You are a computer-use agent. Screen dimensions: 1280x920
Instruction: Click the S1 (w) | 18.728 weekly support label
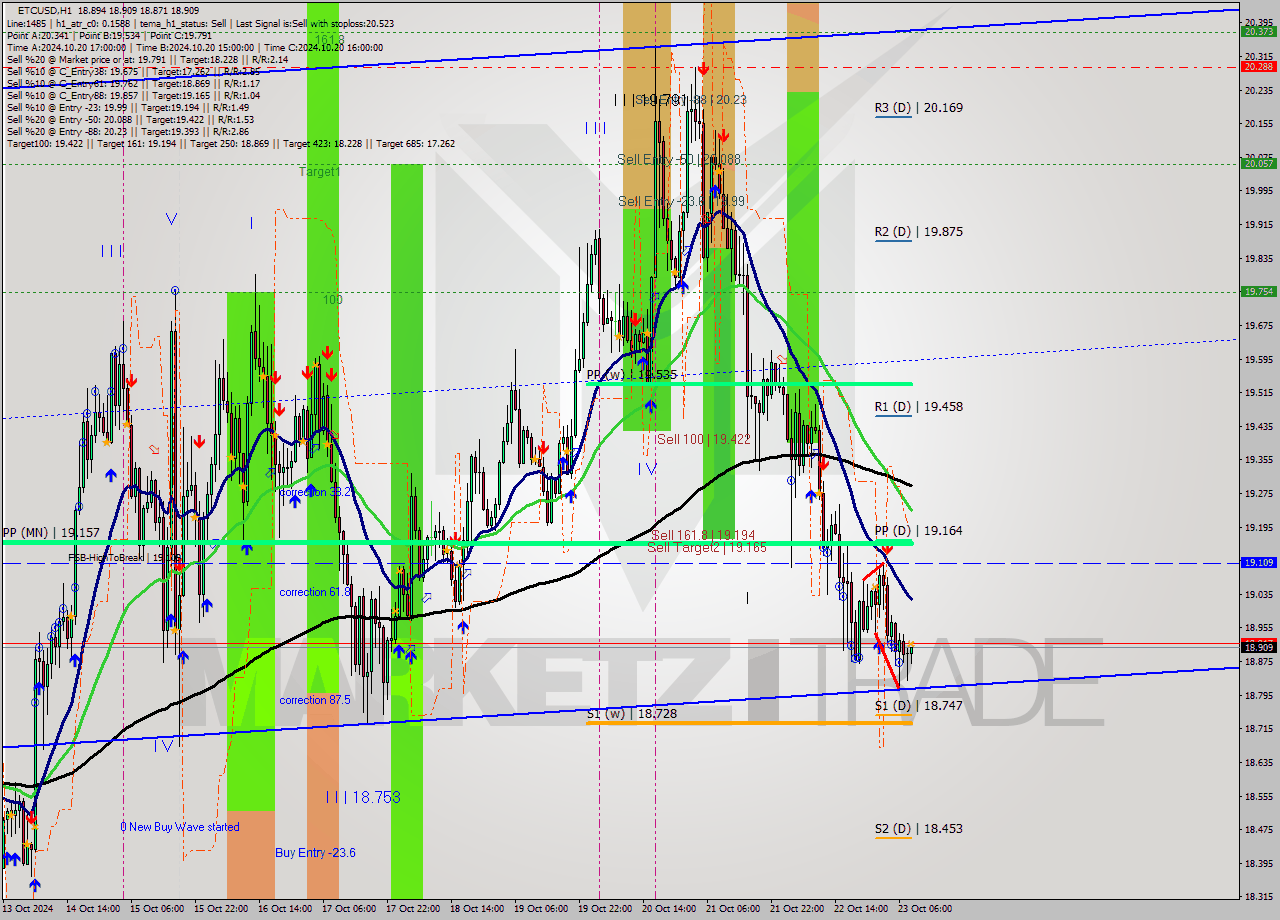coord(632,713)
